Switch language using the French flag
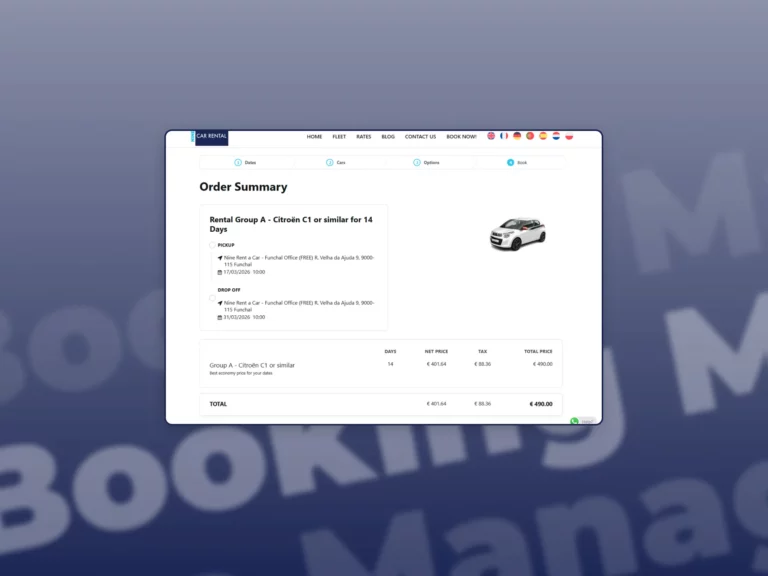The height and width of the screenshot is (576, 768). (504, 136)
